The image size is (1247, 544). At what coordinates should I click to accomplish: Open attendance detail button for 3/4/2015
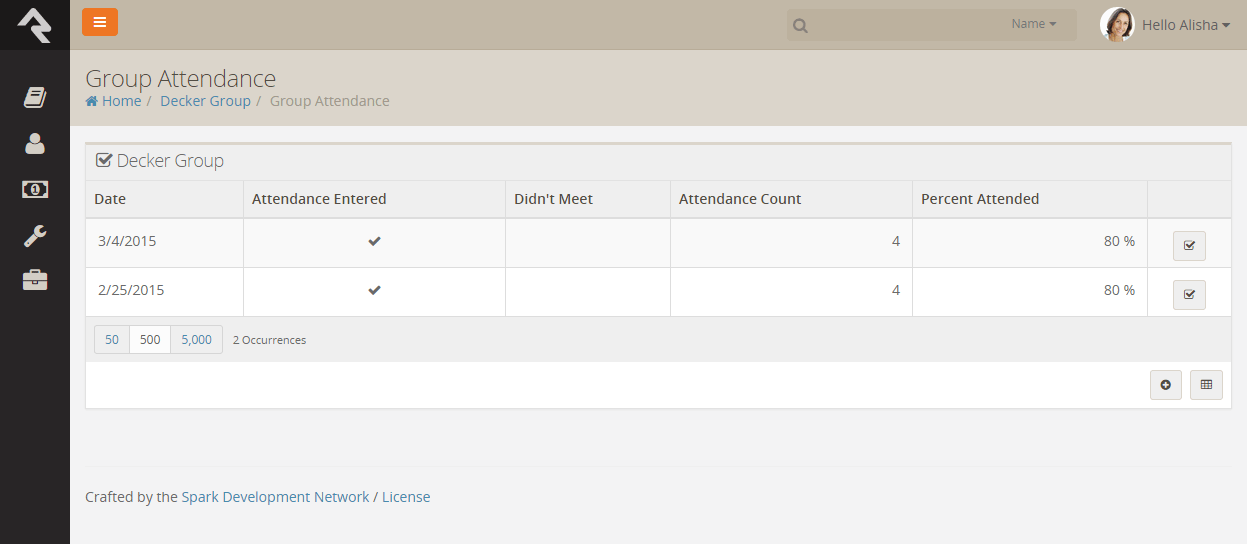pos(1189,245)
